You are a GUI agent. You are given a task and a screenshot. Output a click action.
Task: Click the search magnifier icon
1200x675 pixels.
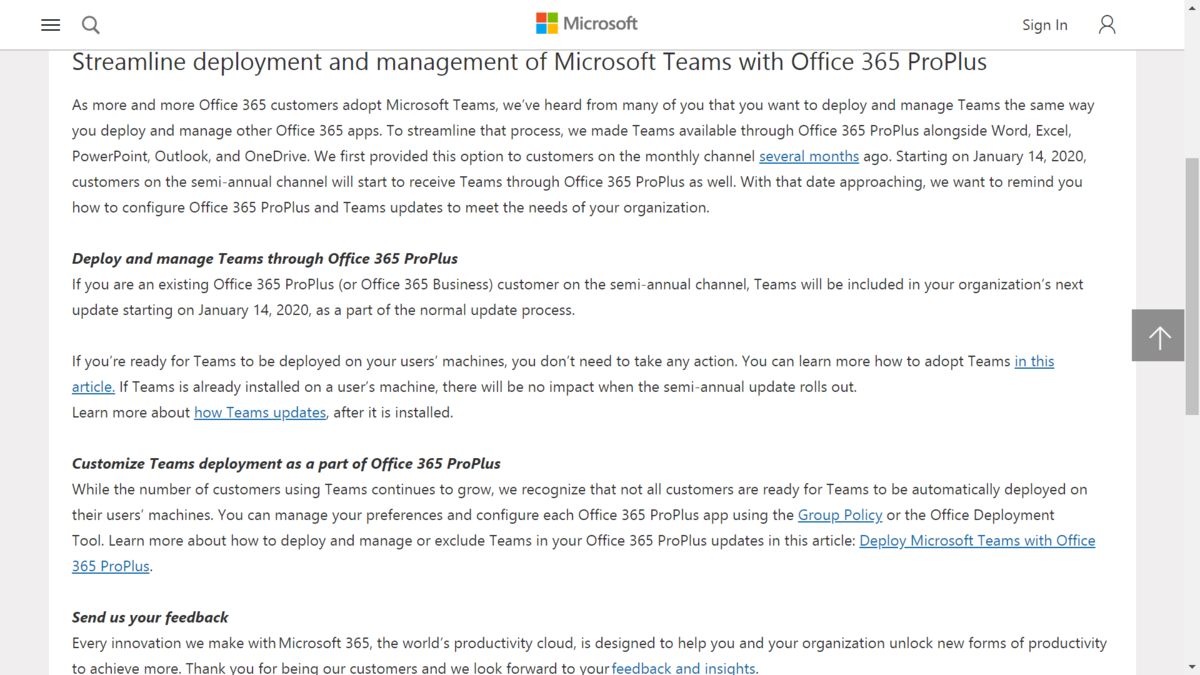90,25
